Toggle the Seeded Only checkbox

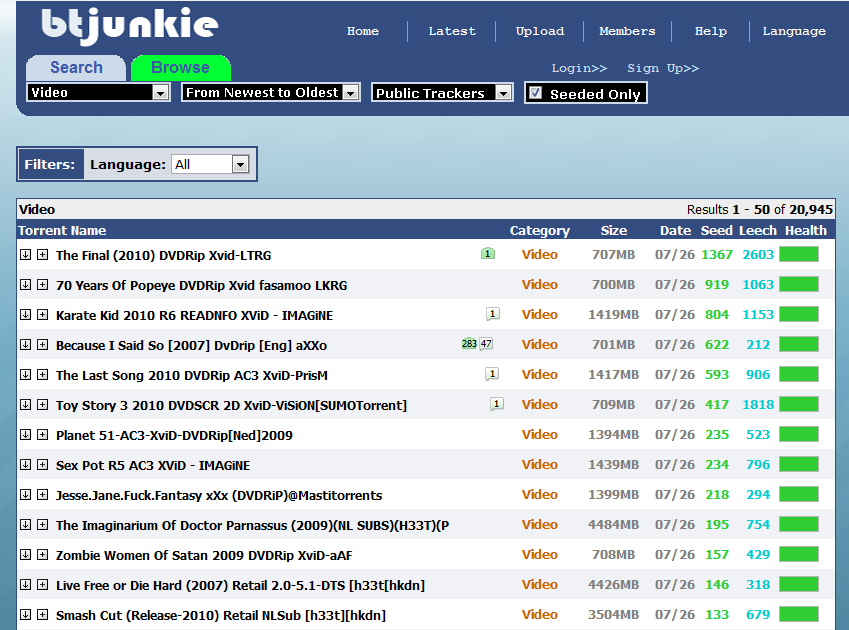[x=535, y=93]
